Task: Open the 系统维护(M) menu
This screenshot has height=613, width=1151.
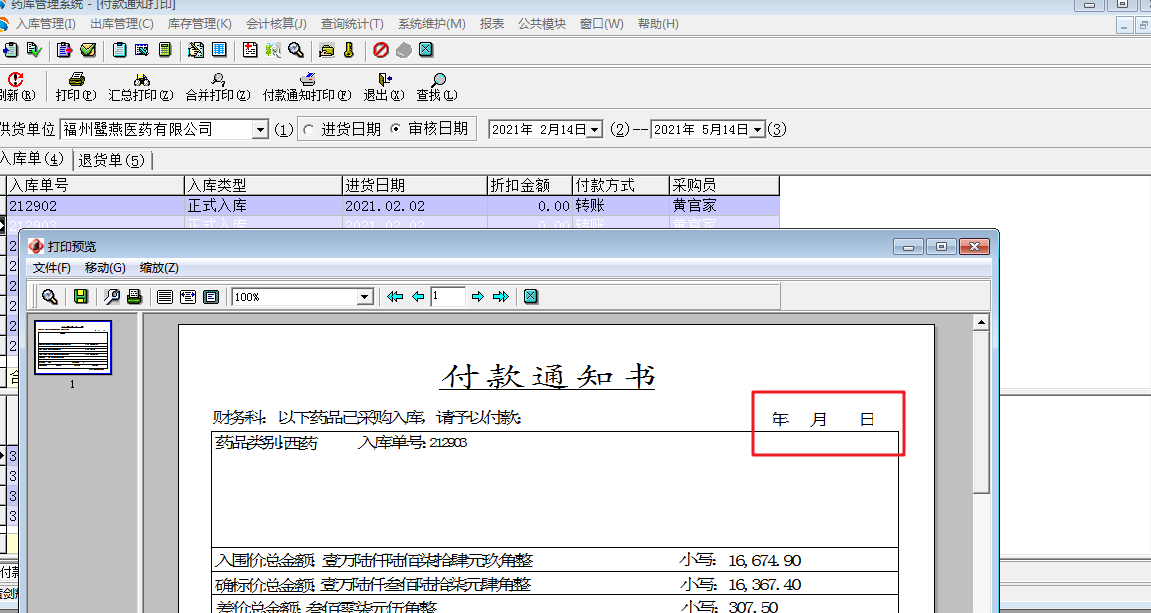Action: tap(432, 23)
